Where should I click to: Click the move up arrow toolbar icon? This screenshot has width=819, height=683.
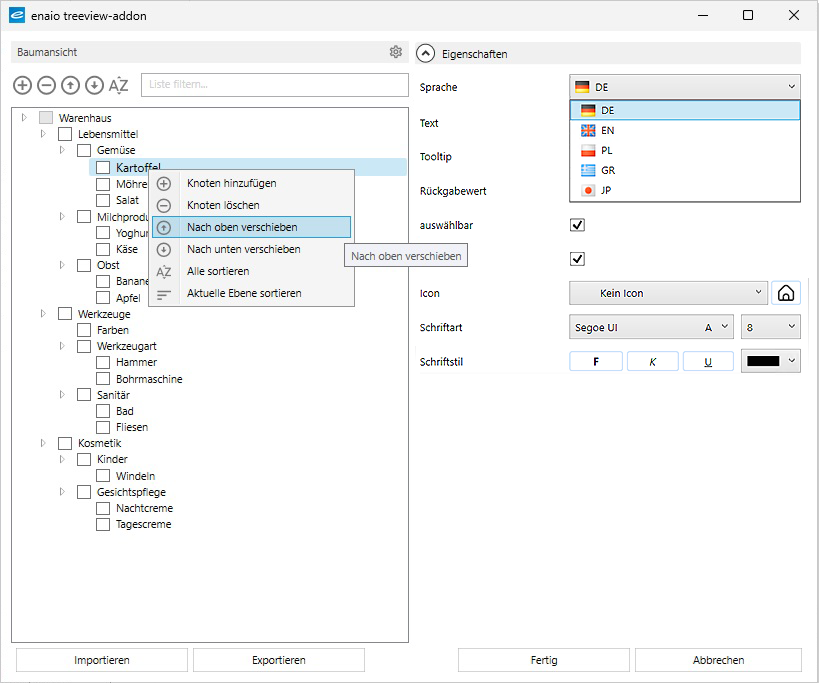(70, 86)
